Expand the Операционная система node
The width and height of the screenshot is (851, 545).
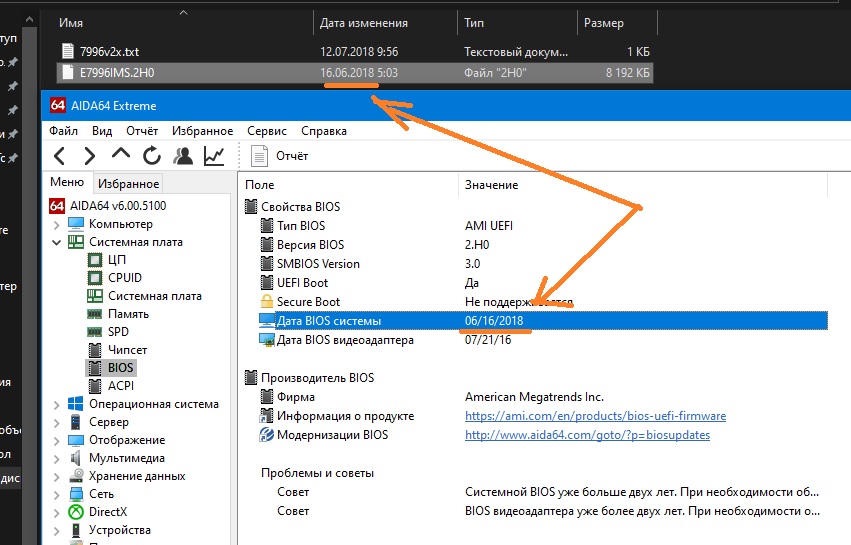coord(56,404)
